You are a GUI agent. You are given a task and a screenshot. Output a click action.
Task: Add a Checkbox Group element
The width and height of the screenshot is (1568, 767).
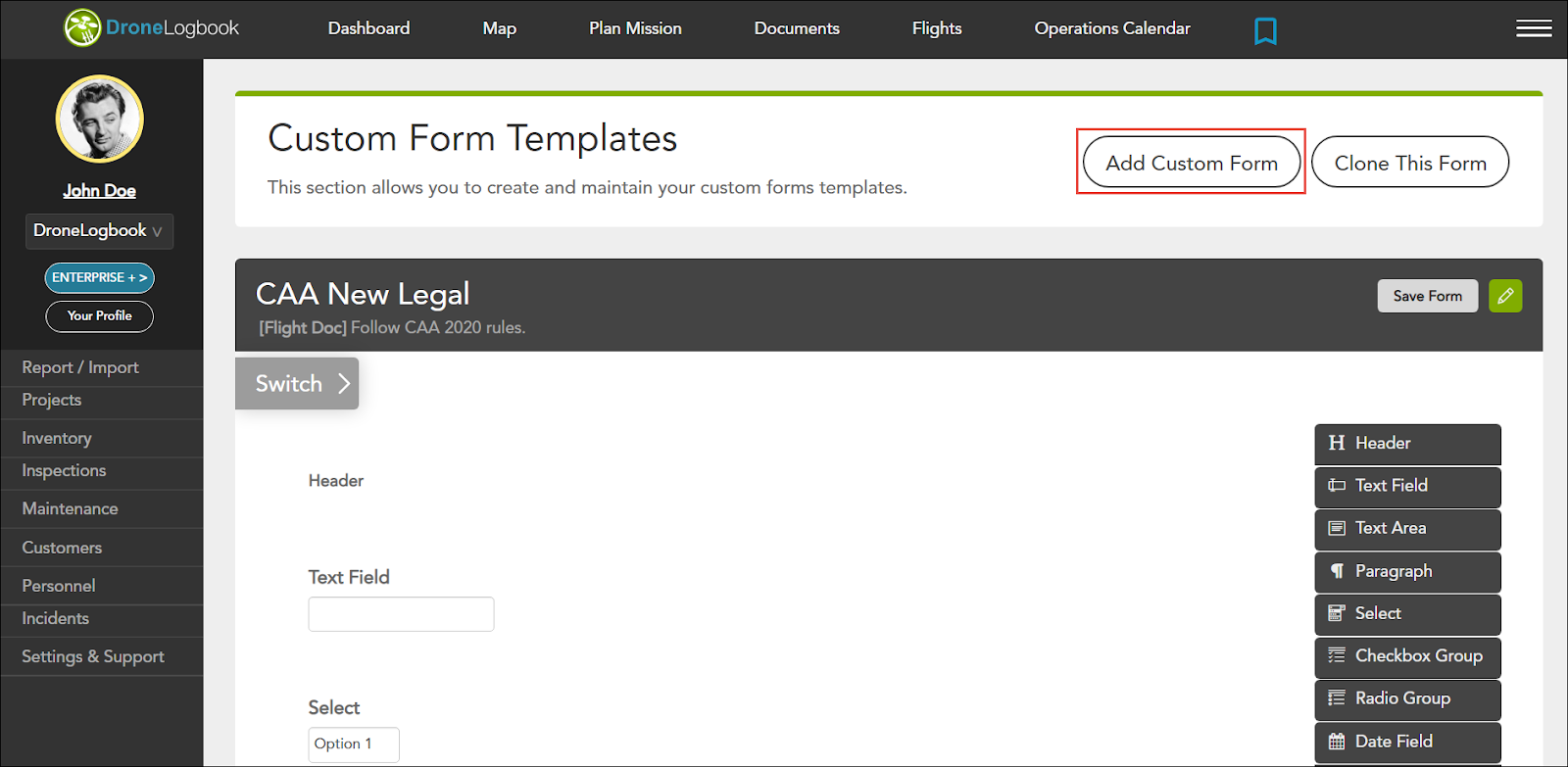(x=1407, y=656)
